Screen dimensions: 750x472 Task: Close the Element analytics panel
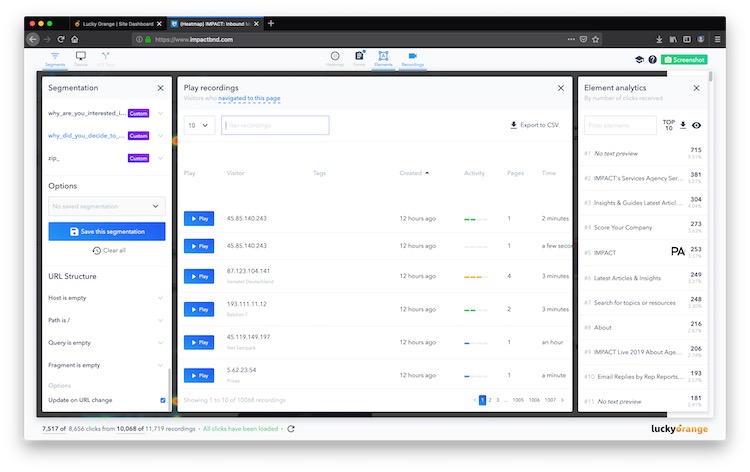(x=696, y=88)
